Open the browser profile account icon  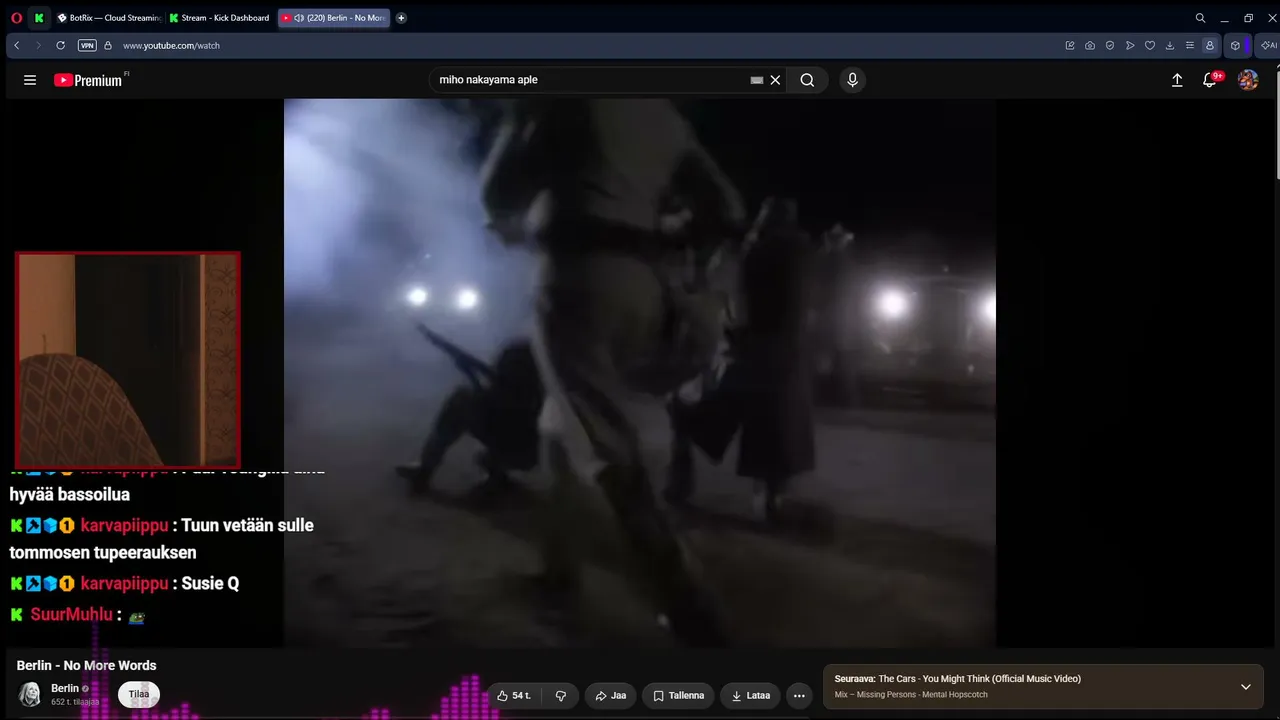pos(1210,45)
